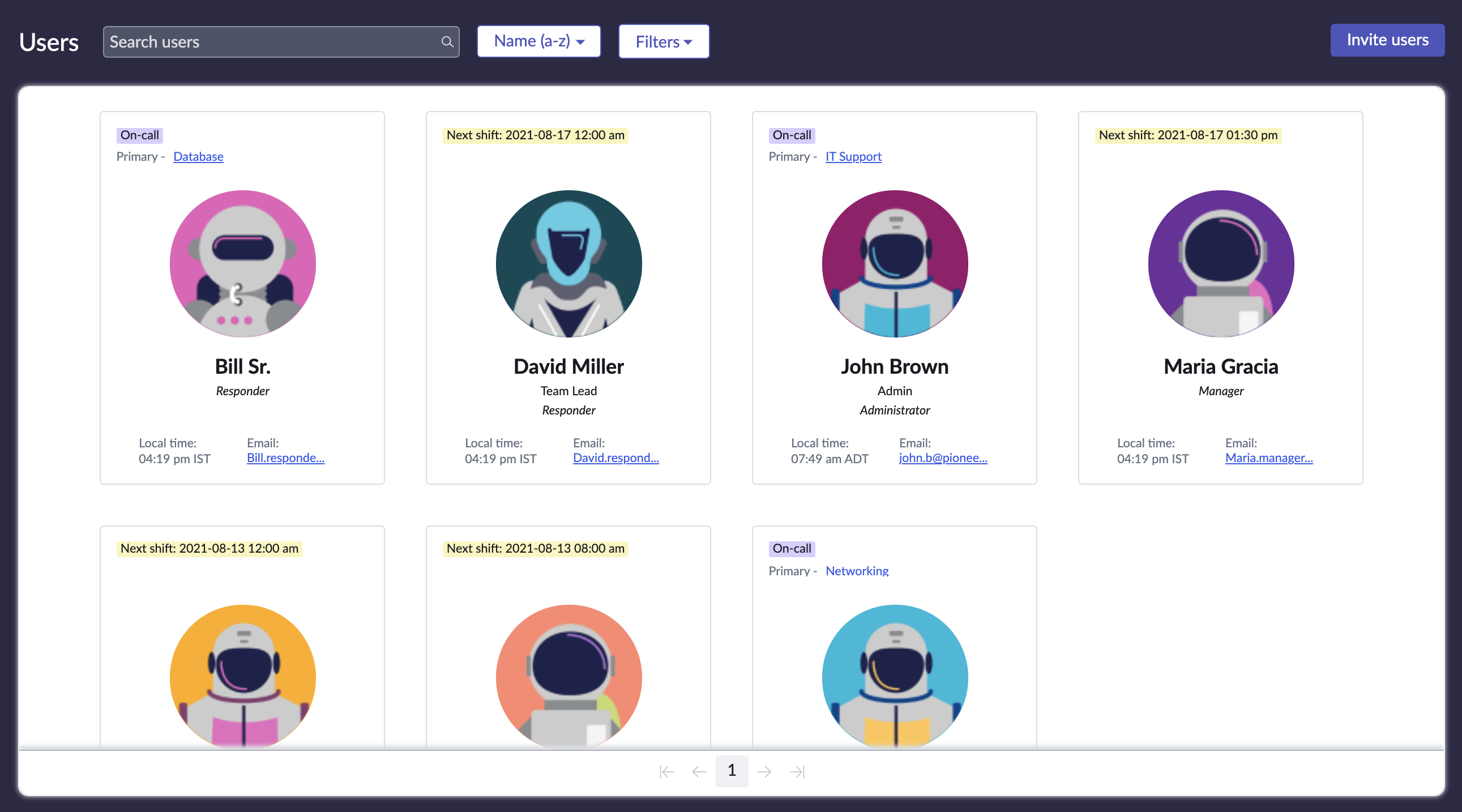This screenshot has height=812, width=1462.
Task: Open David.respond... email link
Action: pos(616,458)
